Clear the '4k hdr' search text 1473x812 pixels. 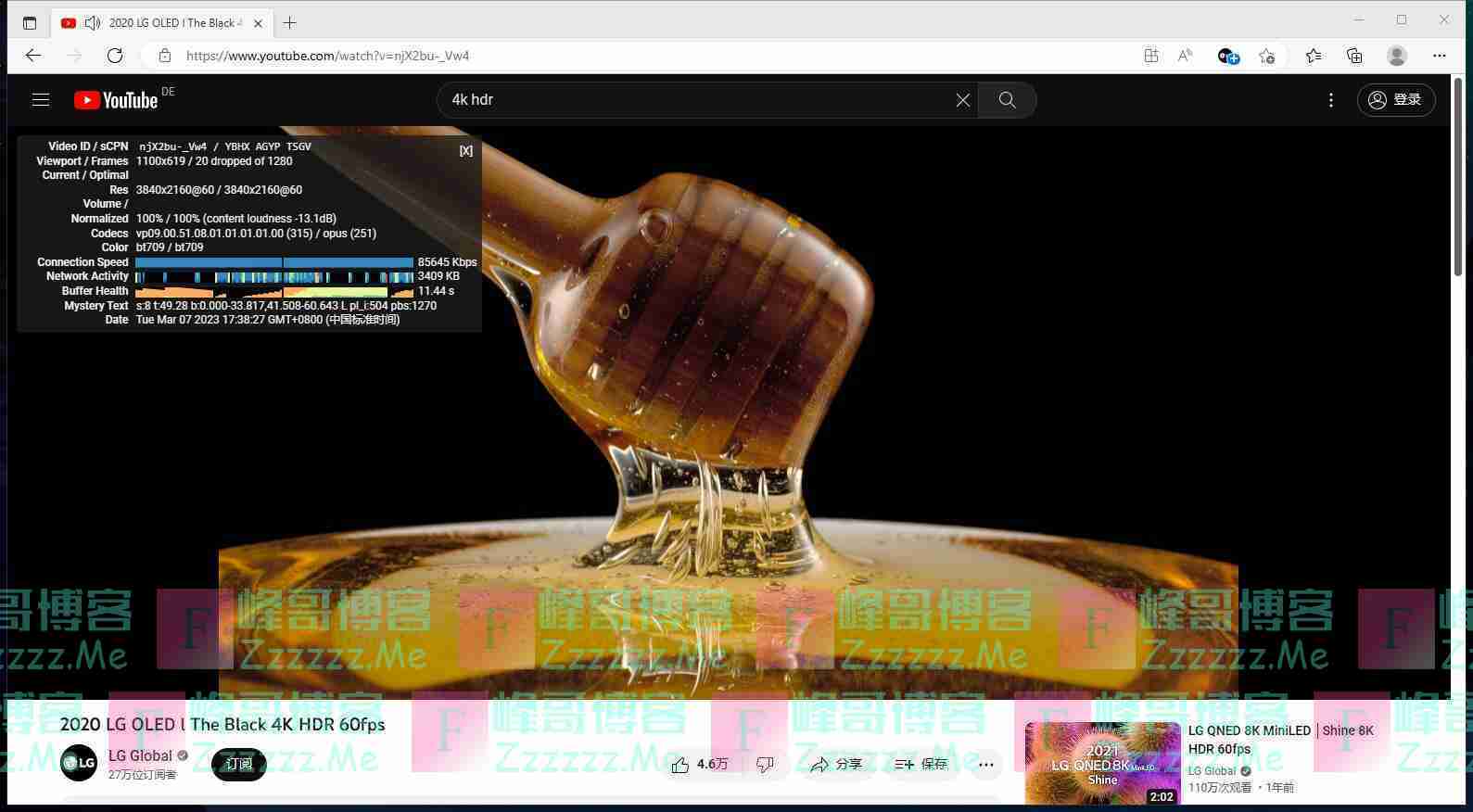963,100
